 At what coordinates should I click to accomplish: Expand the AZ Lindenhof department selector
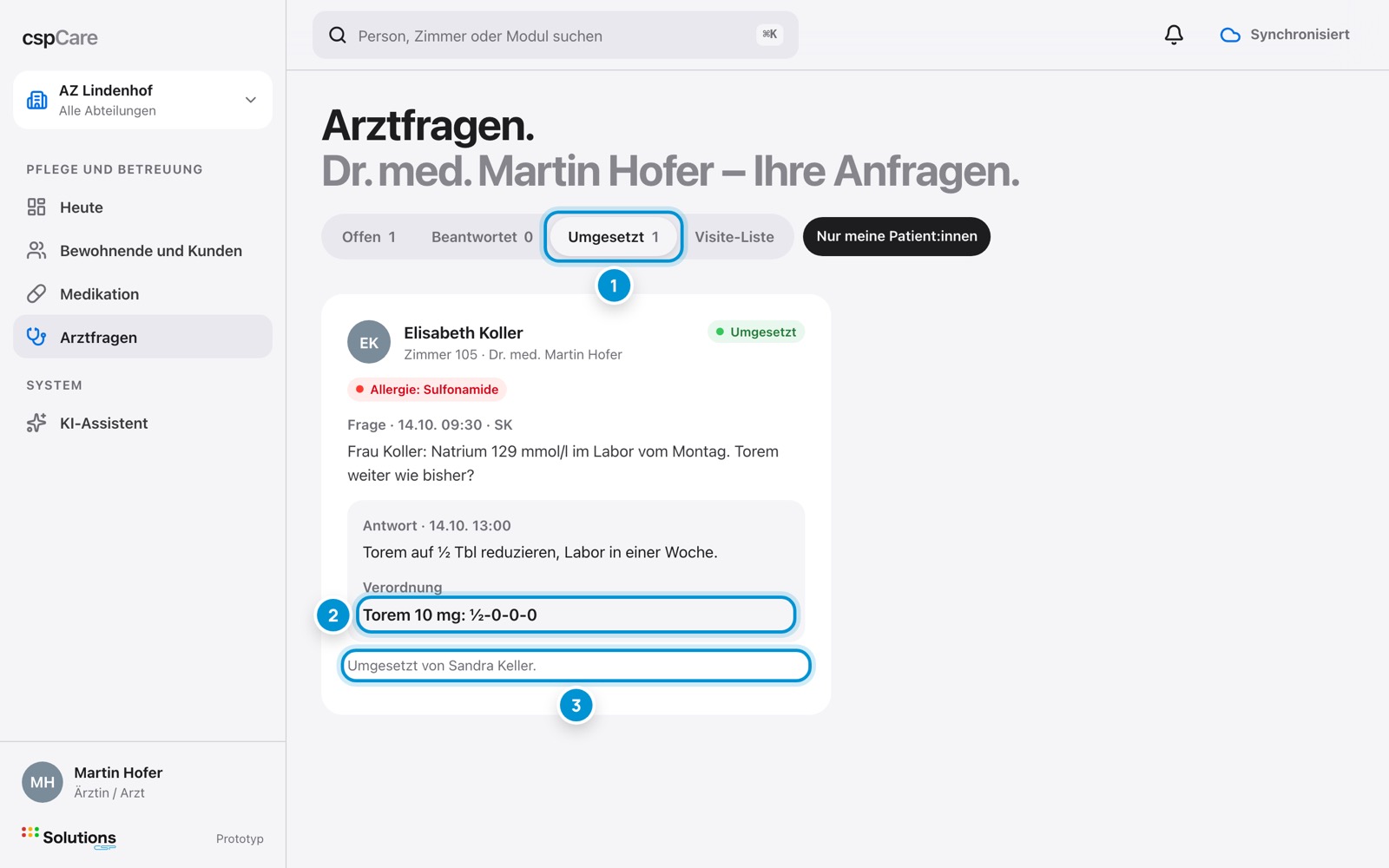point(142,100)
